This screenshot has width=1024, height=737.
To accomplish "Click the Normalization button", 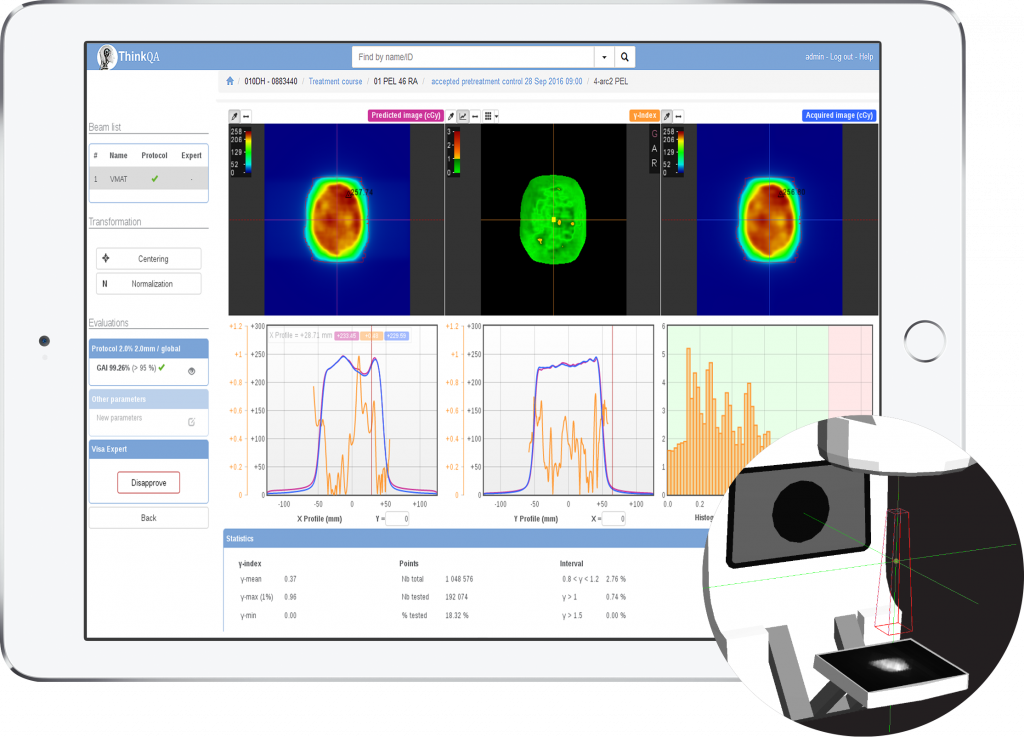I will (149, 284).
